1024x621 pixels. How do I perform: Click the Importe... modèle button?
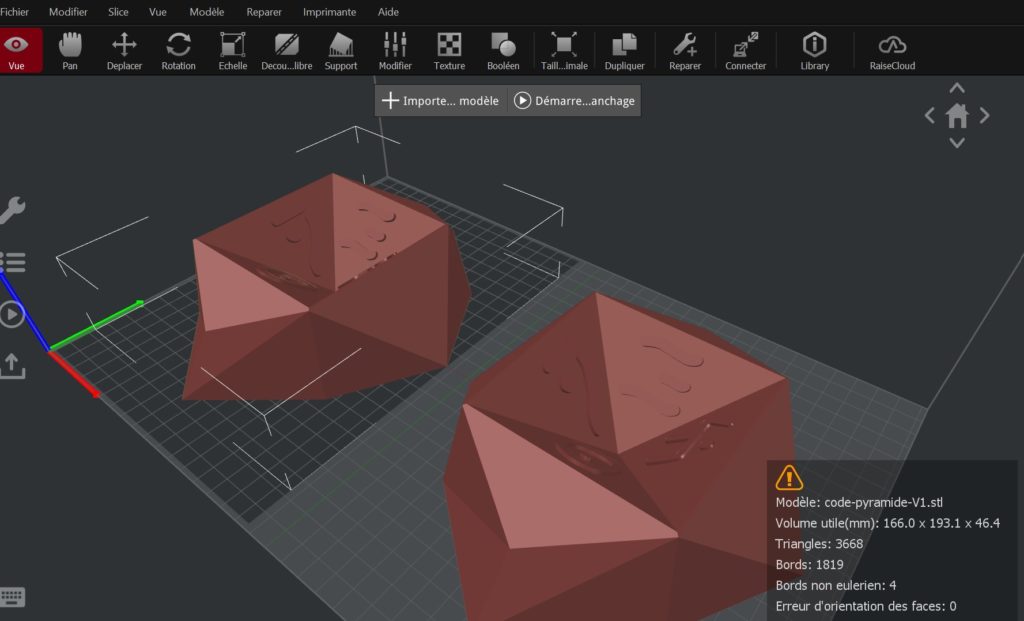441,101
